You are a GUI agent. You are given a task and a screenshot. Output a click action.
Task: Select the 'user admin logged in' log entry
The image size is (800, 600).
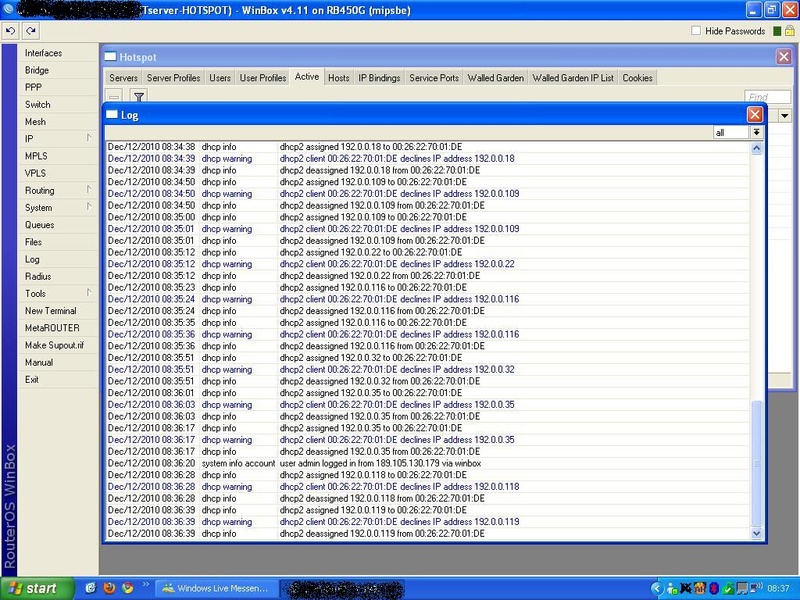[x=428, y=463]
